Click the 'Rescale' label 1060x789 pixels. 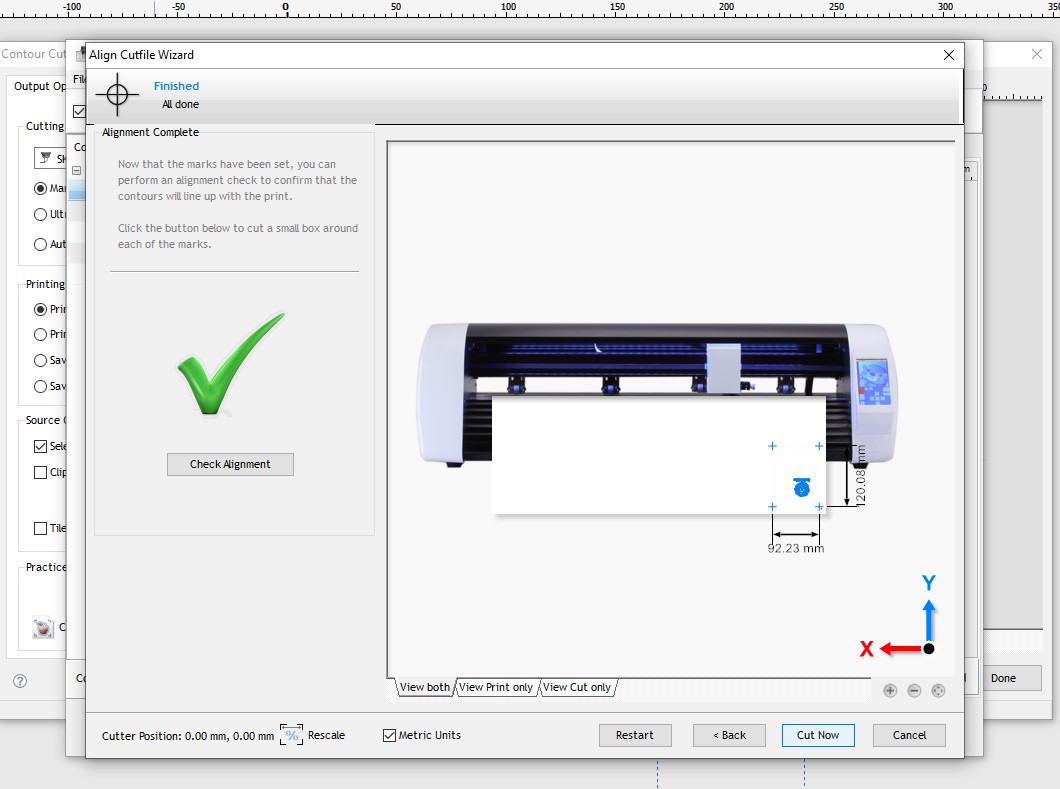click(327, 735)
